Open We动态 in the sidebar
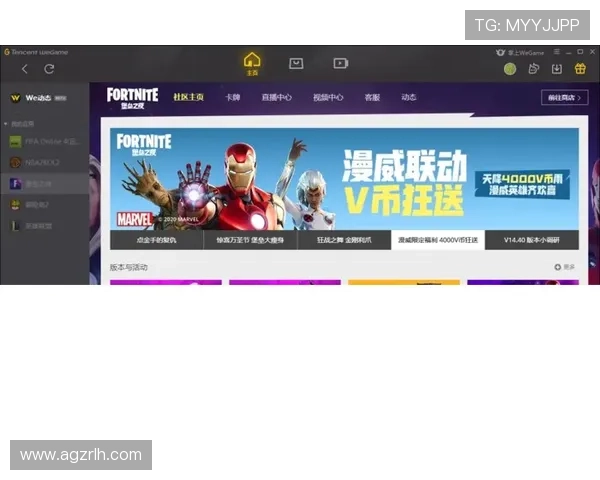This screenshot has height=480, width=600. coord(38,98)
